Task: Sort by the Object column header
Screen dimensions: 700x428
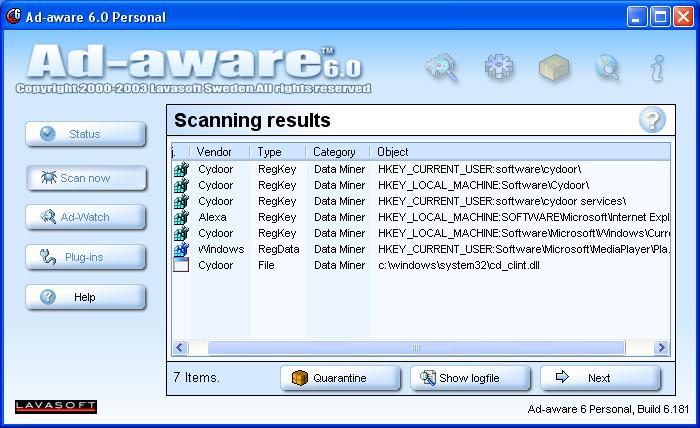Action: 520,152
